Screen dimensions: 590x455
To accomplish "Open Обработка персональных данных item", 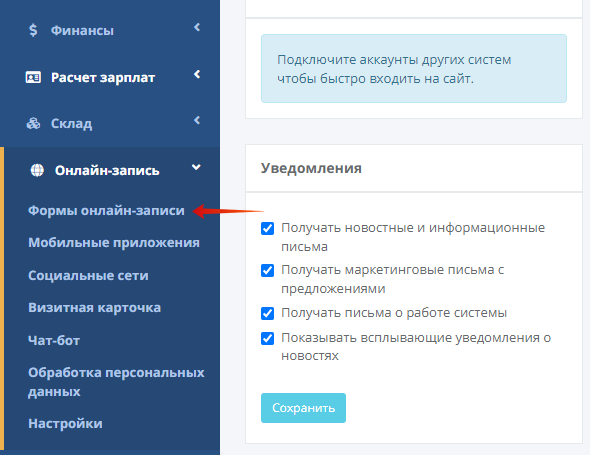I will tap(116, 382).
